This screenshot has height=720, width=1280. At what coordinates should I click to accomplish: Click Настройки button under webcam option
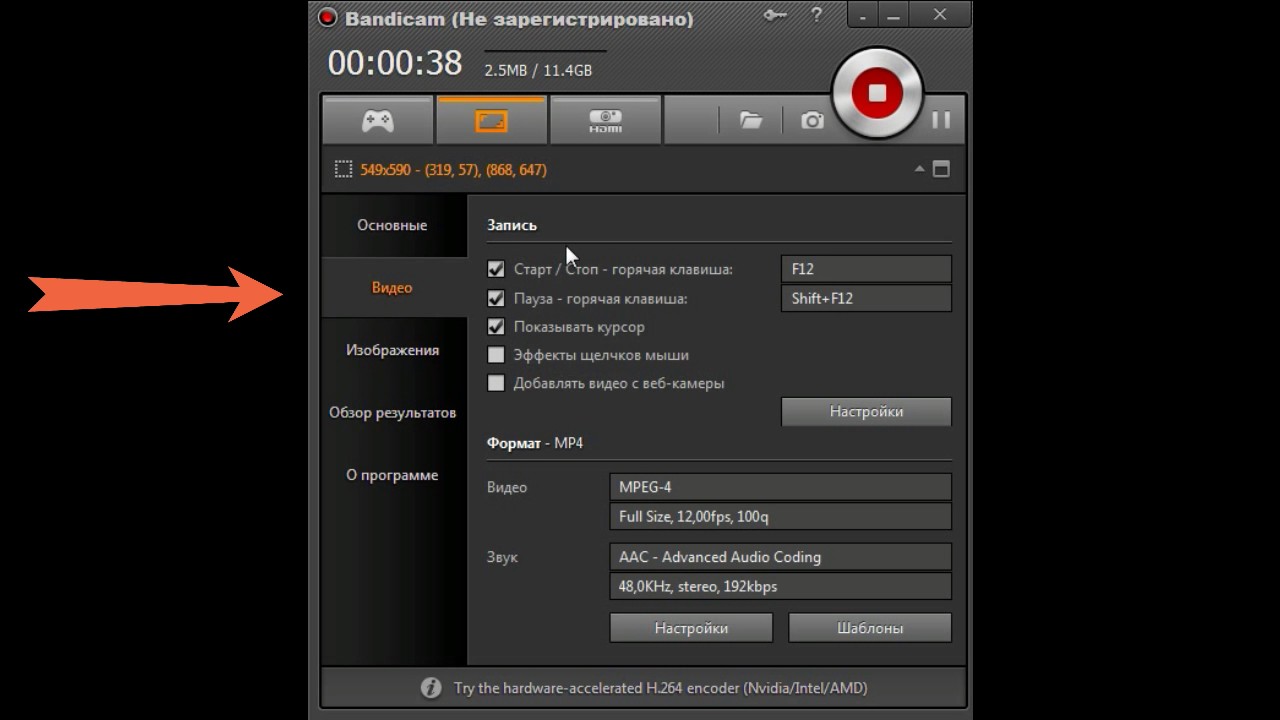click(x=866, y=412)
